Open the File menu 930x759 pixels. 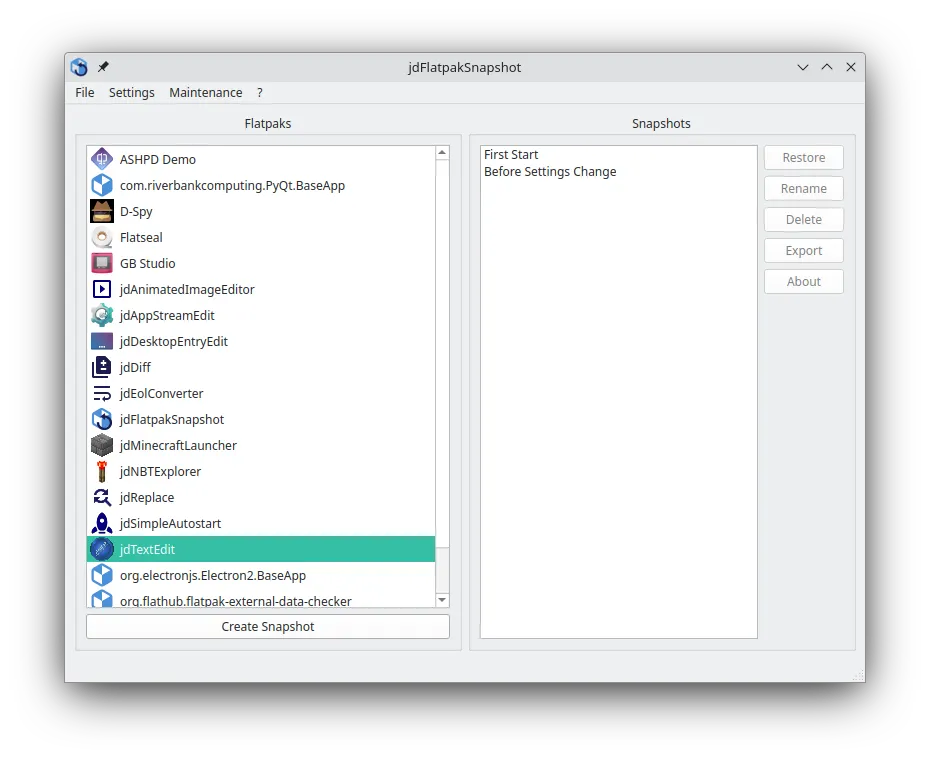pyautogui.click(x=85, y=93)
